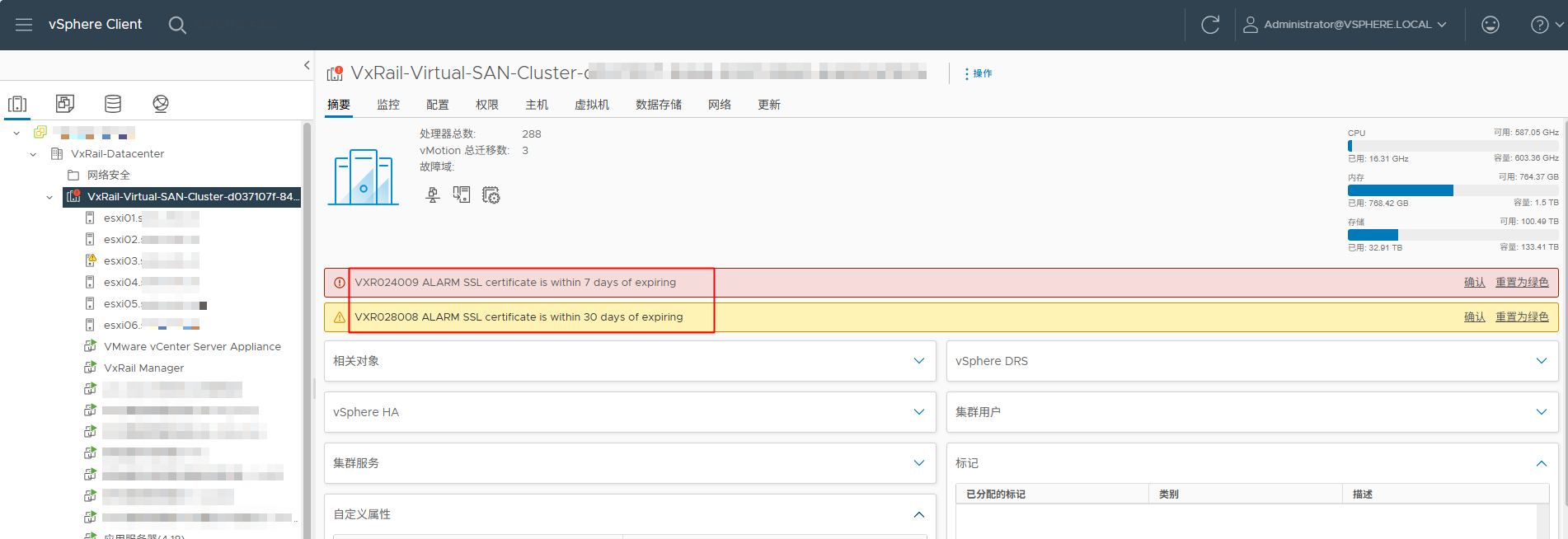Click the vSphere Client home title
Screen dimensions: 1568x539
pos(95,25)
